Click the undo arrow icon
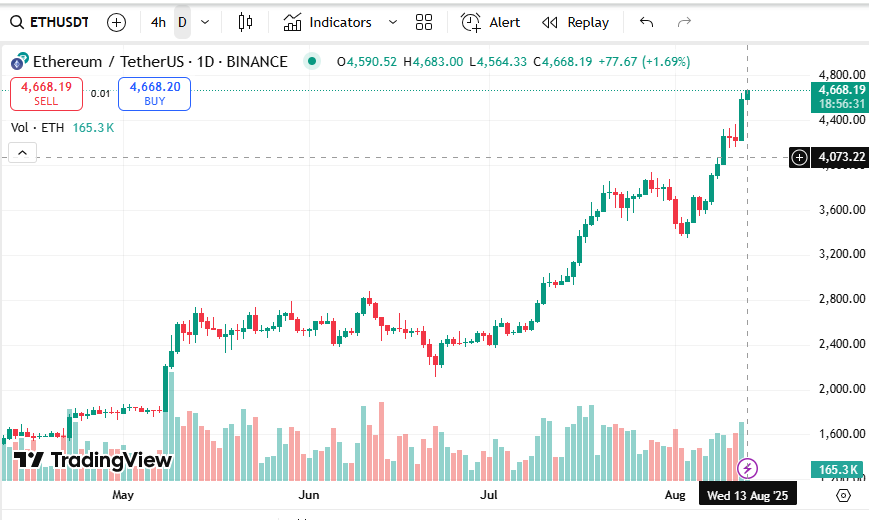869x520 pixels. click(x=646, y=22)
